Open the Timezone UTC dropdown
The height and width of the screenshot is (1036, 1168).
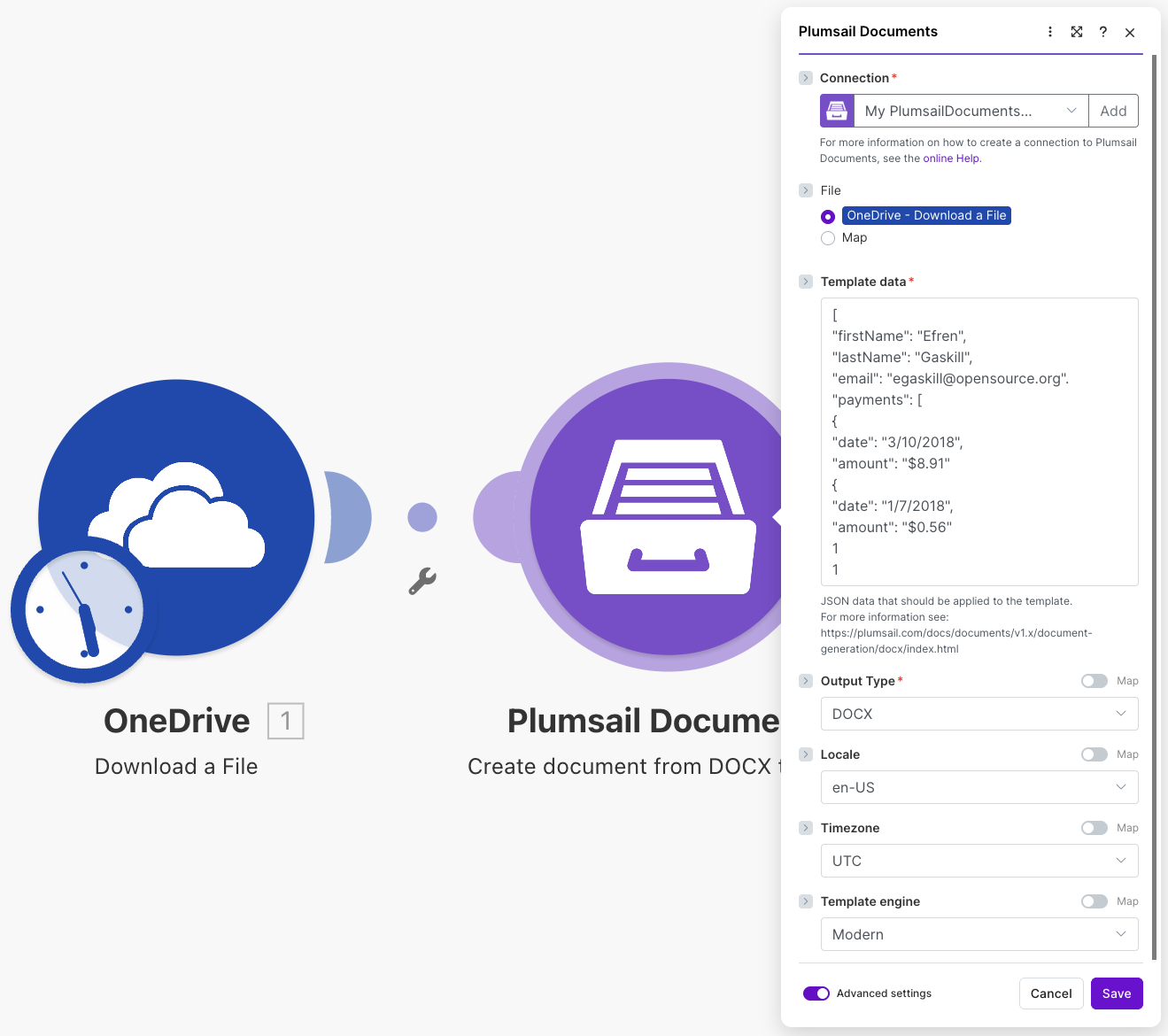click(979, 861)
